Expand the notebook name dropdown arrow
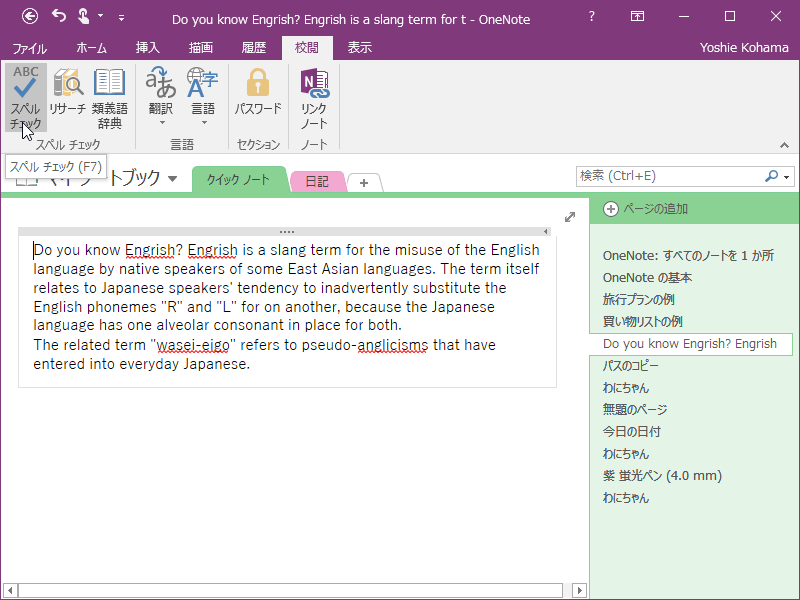Image resolution: width=800 pixels, height=600 pixels. tap(173, 179)
